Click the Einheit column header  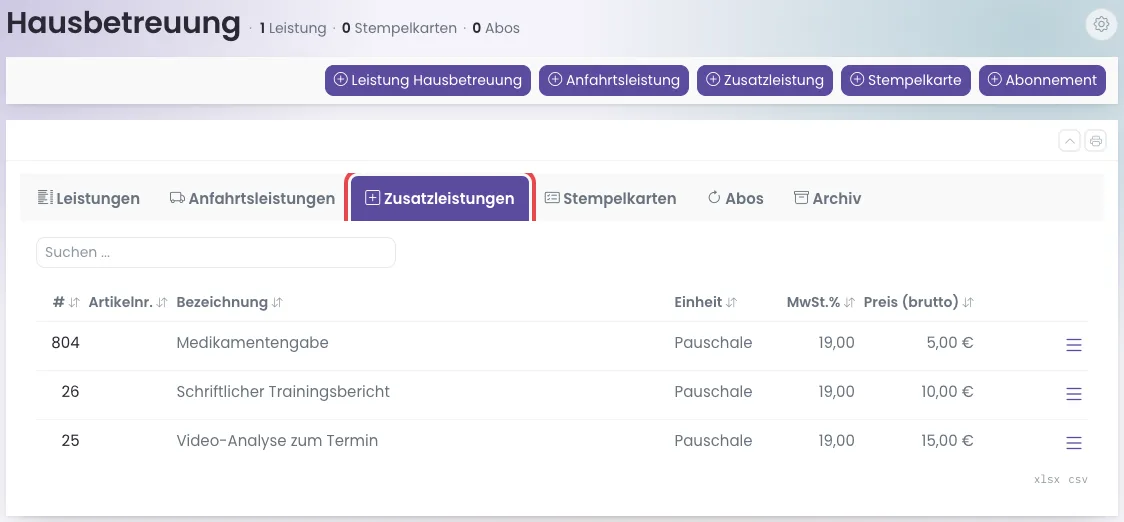tap(698, 302)
